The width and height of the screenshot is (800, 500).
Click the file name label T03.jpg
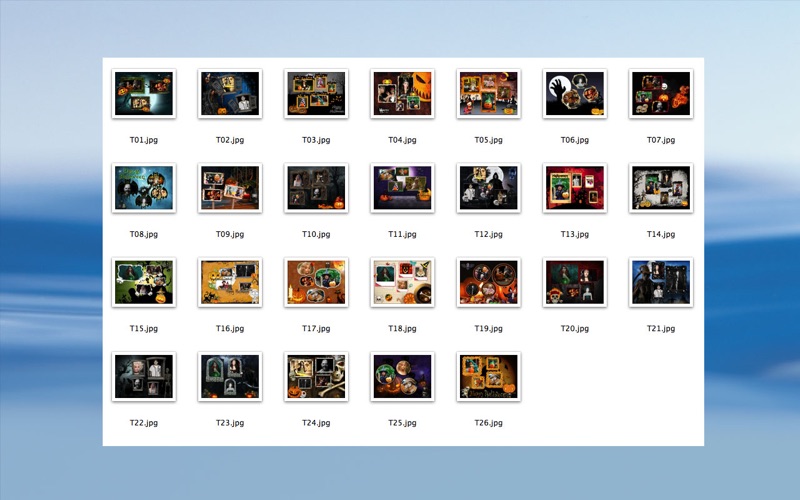pos(316,140)
